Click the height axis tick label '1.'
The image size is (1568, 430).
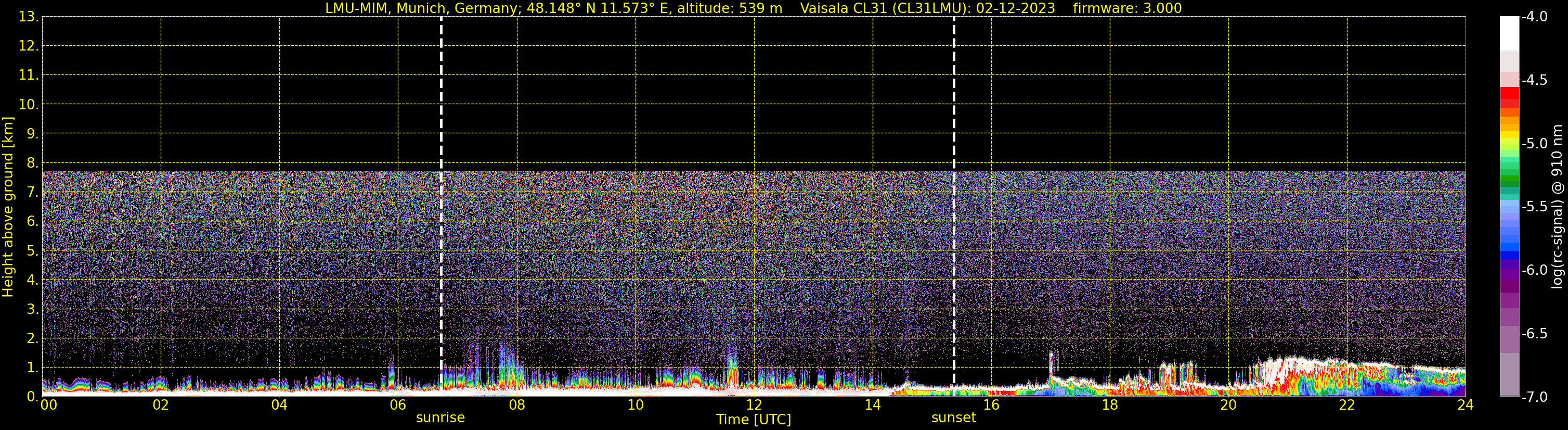coord(32,368)
